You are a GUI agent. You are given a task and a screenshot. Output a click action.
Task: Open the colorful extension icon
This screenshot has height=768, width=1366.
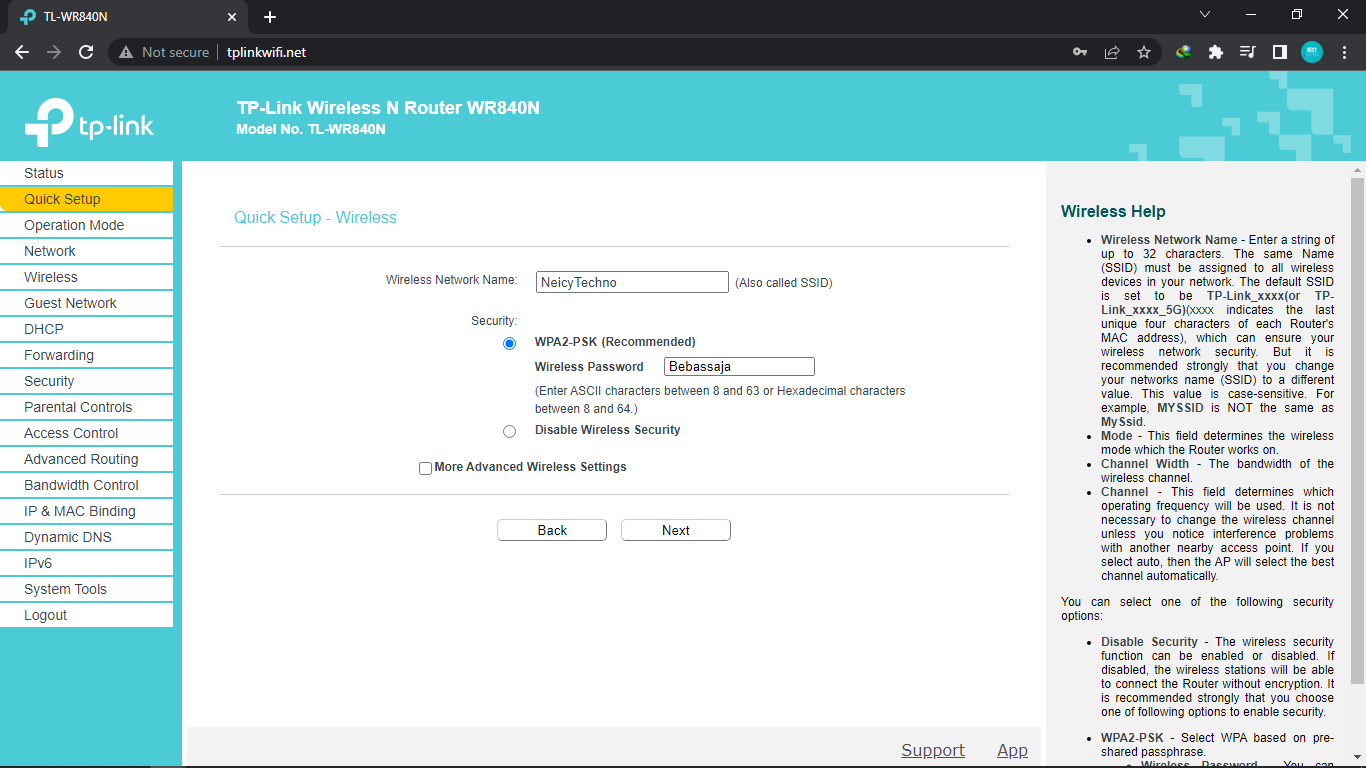tap(1184, 52)
